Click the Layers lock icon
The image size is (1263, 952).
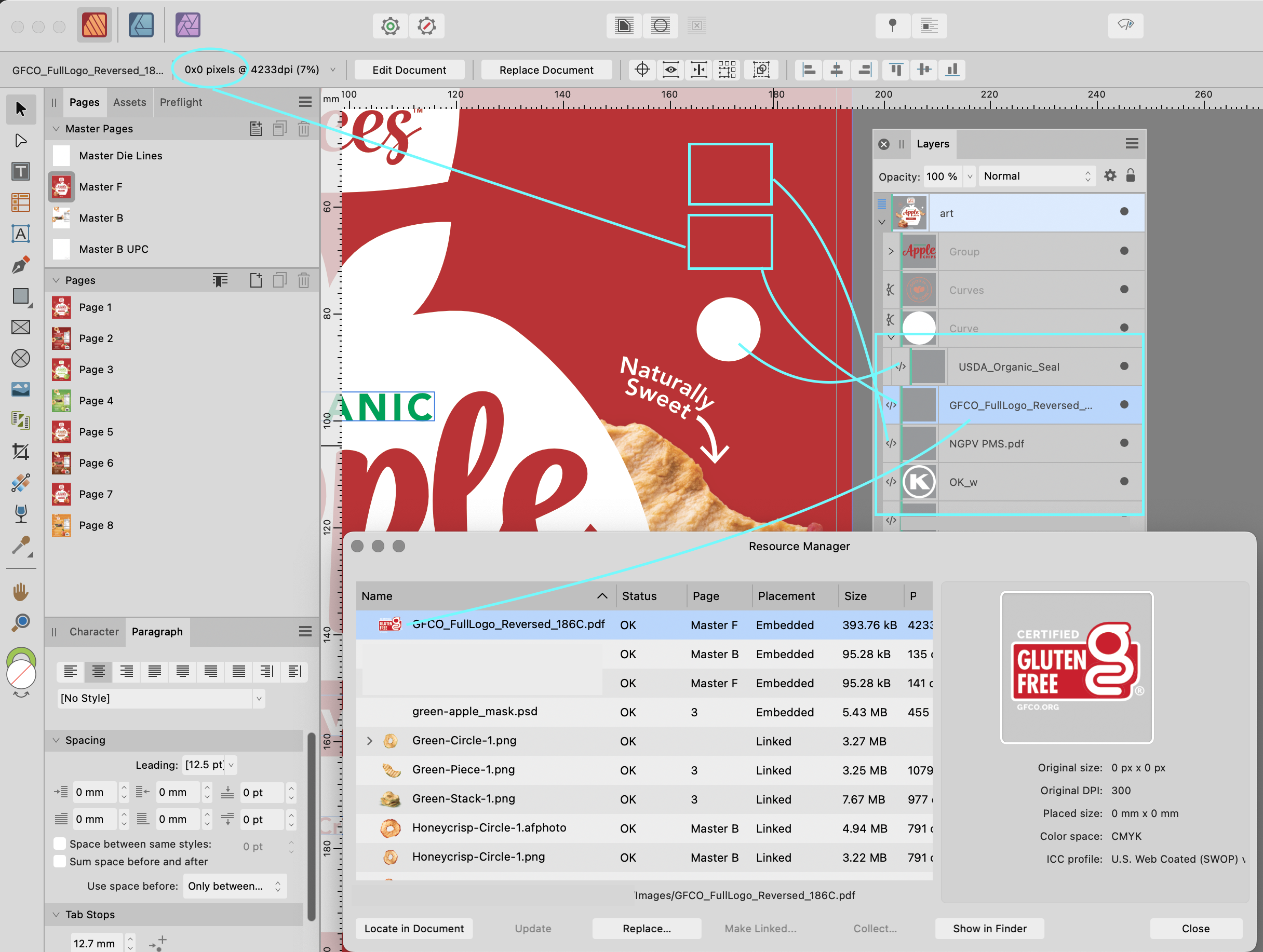click(1130, 176)
